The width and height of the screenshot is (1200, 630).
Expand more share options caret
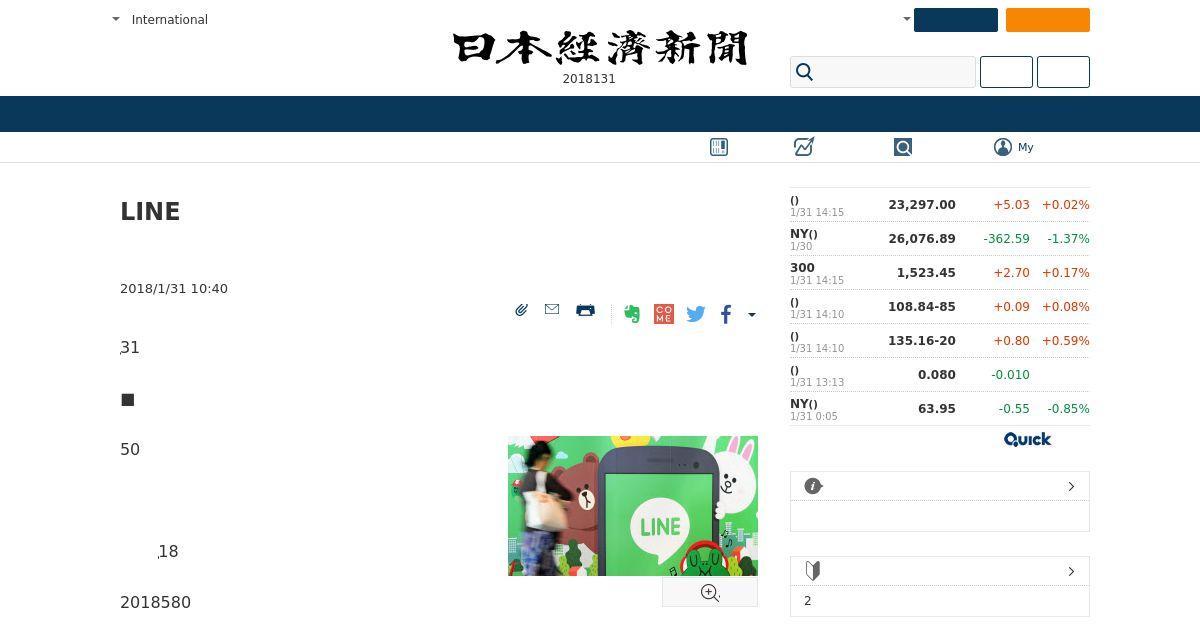(752, 315)
